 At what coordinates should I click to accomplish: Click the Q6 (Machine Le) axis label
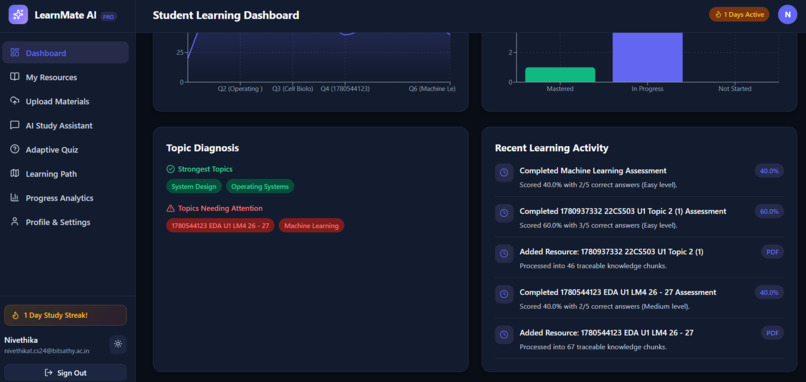(x=432, y=88)
